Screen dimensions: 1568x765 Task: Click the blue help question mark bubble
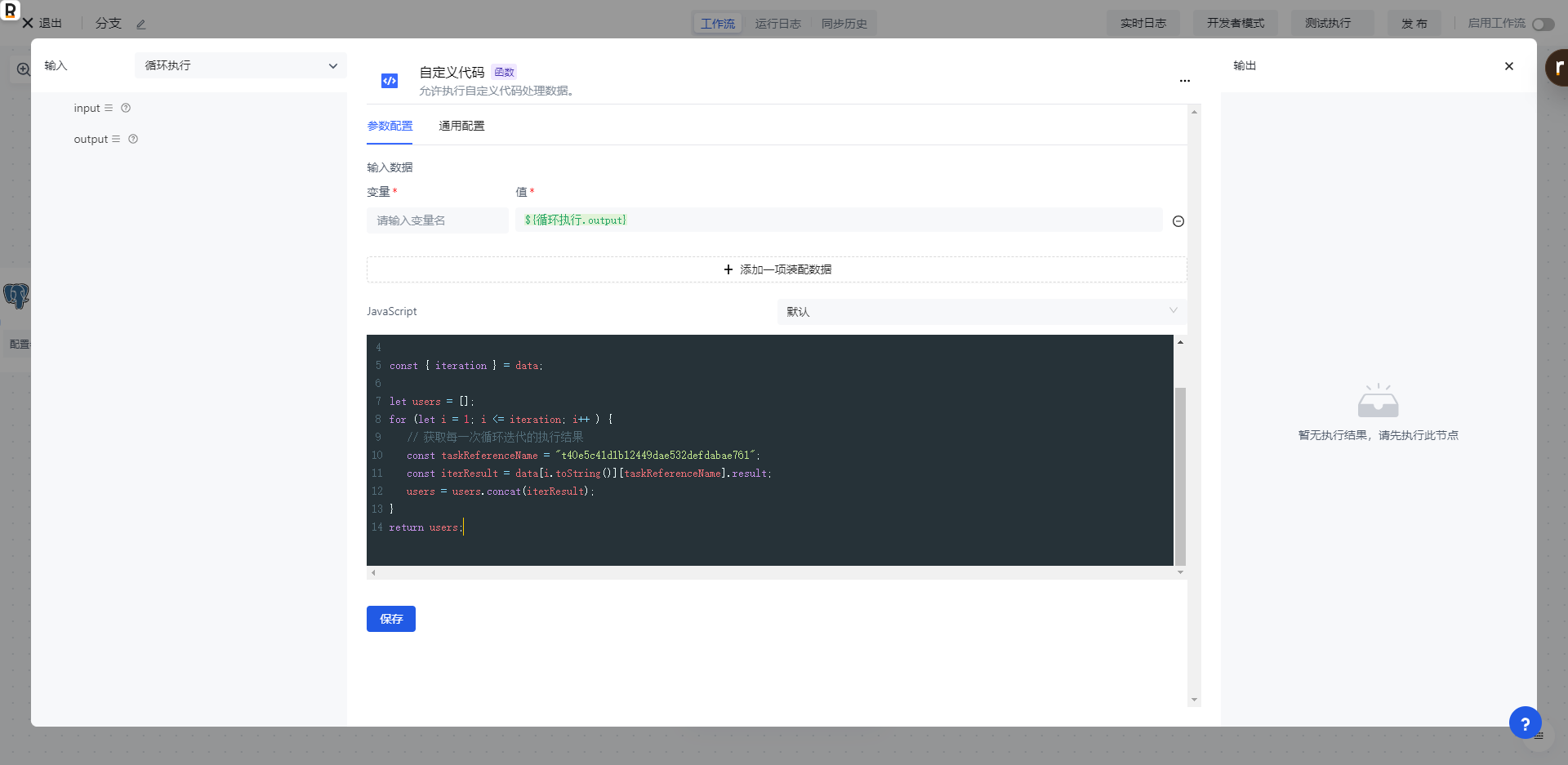tap(1524, 723)
